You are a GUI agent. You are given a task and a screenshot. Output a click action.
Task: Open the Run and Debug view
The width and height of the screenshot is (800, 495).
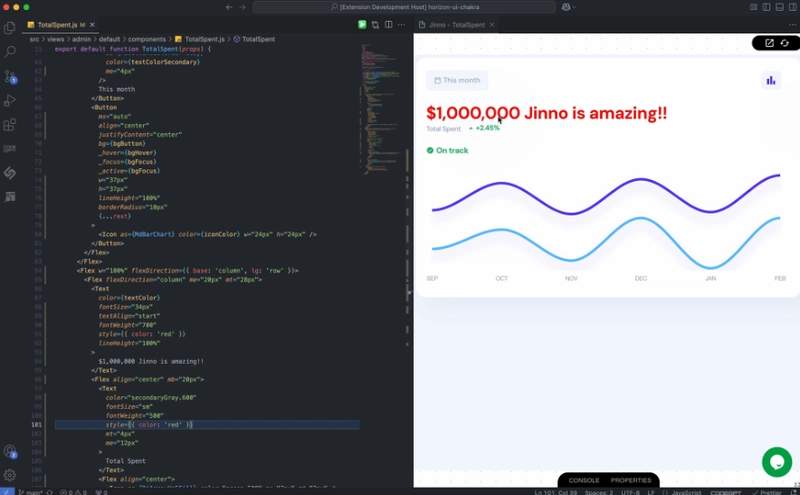(x=10, y=101)
